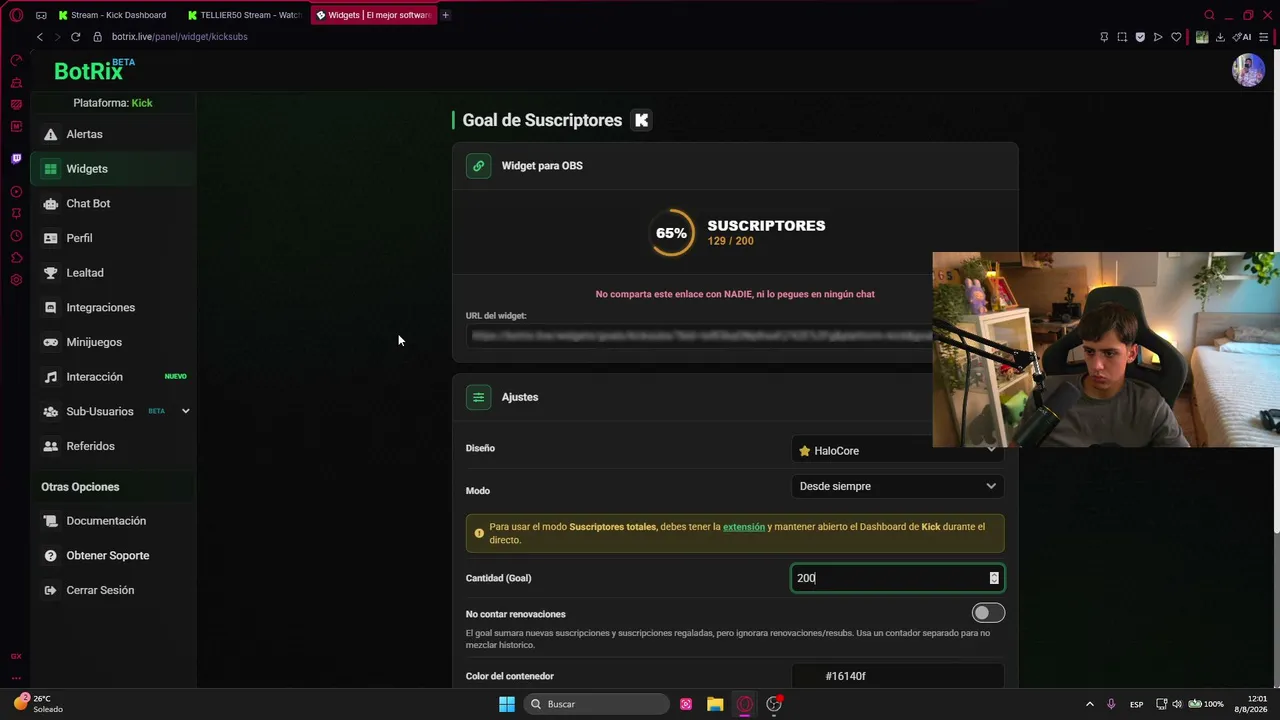Click the Documentación book icon

coord(50,521)
